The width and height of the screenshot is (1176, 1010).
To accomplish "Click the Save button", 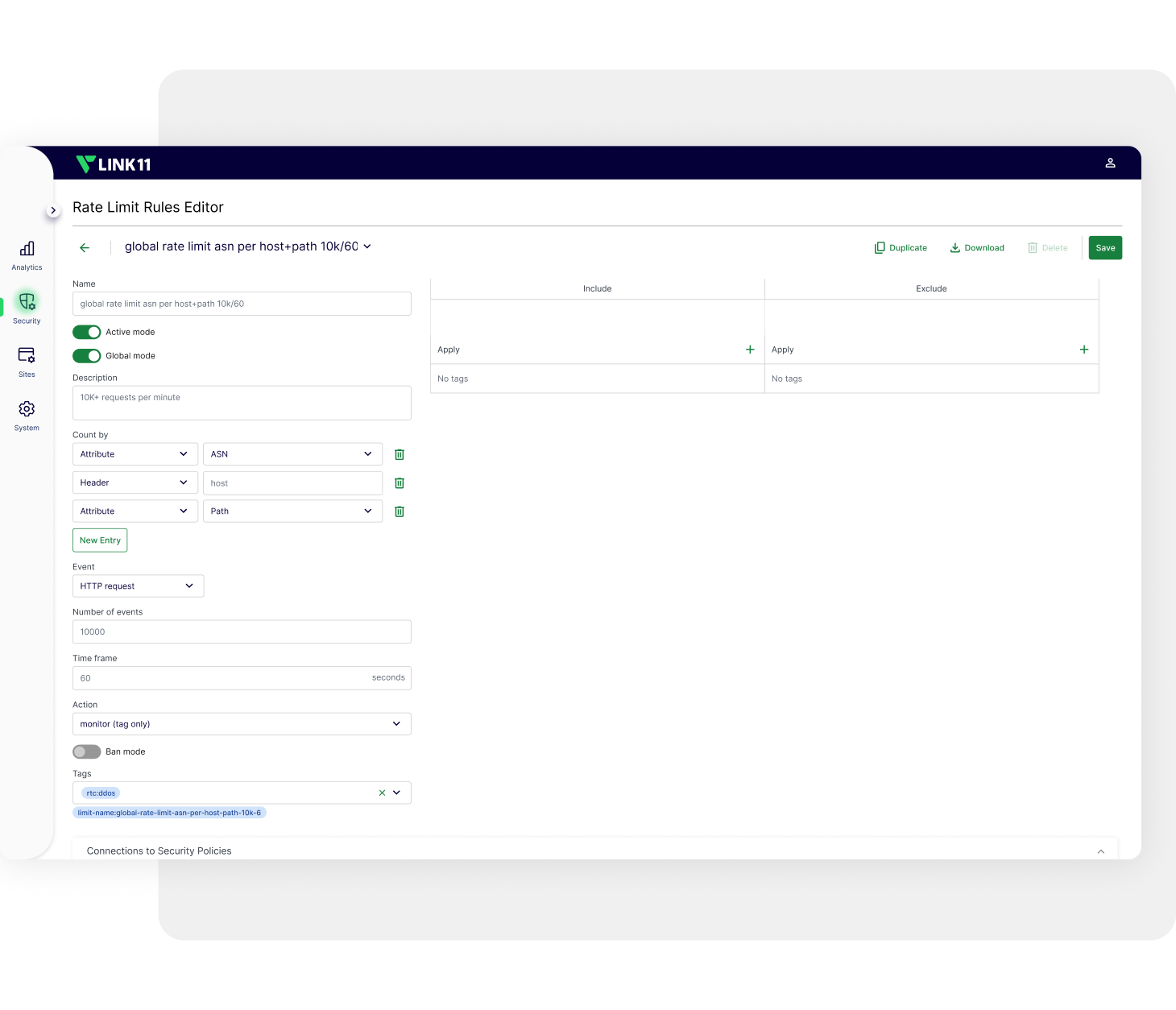I will pos(1105,248).
